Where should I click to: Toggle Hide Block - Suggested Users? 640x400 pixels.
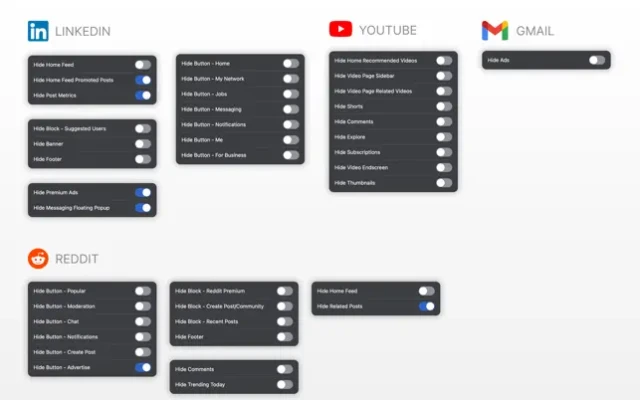click(x=143, y=128)
